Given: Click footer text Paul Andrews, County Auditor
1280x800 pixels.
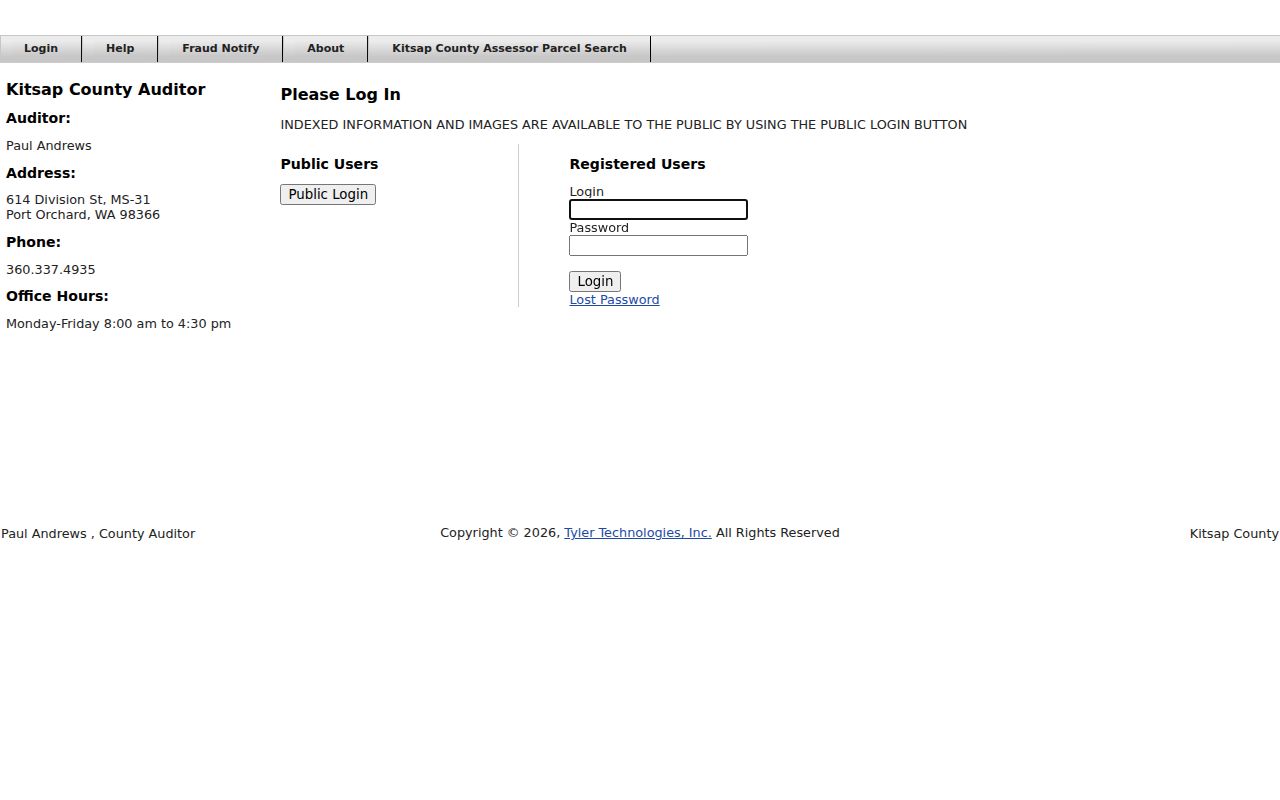Looking at the screenshot, I should click(x=98, y=534).
